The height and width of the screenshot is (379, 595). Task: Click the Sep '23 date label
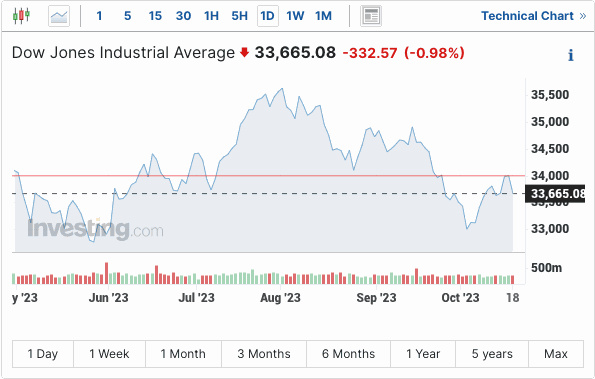point(376,298)
